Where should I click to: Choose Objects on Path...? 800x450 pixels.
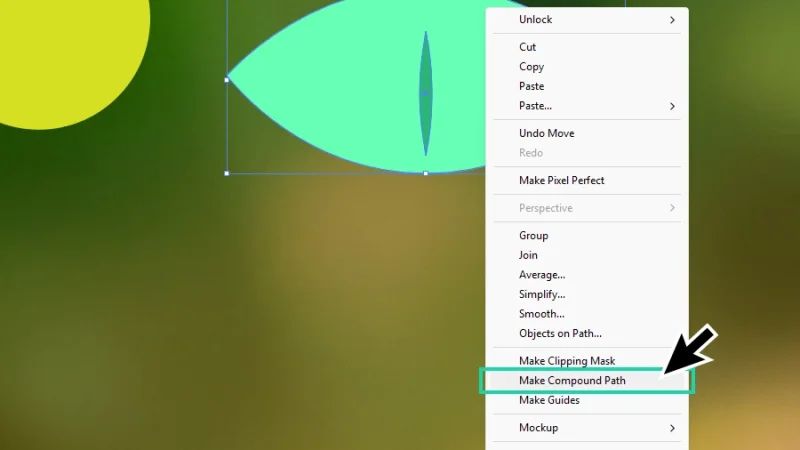click(560, 334)
